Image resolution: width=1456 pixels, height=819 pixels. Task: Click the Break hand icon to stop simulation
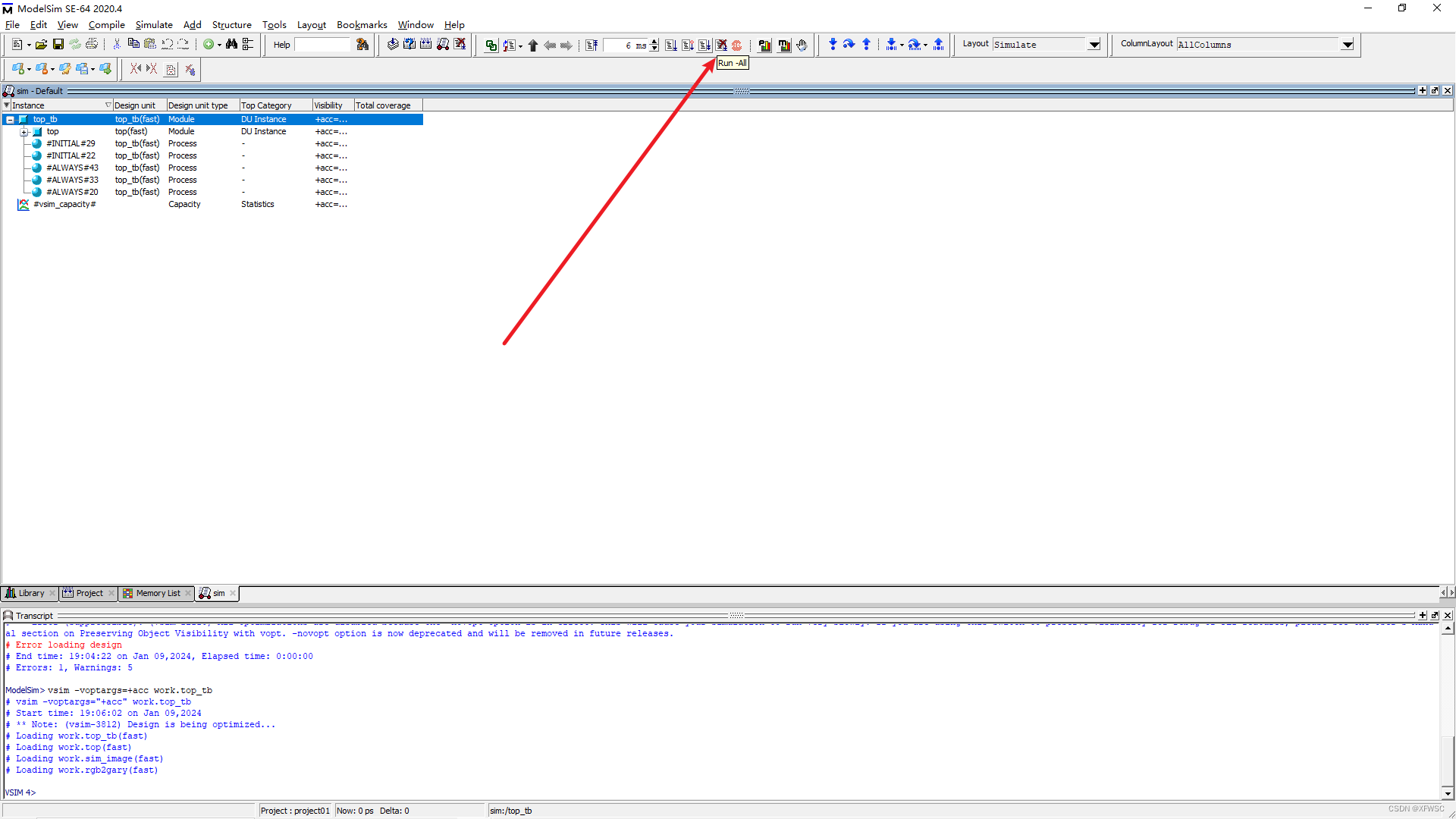pyautogui.click(x=802, y=45)
